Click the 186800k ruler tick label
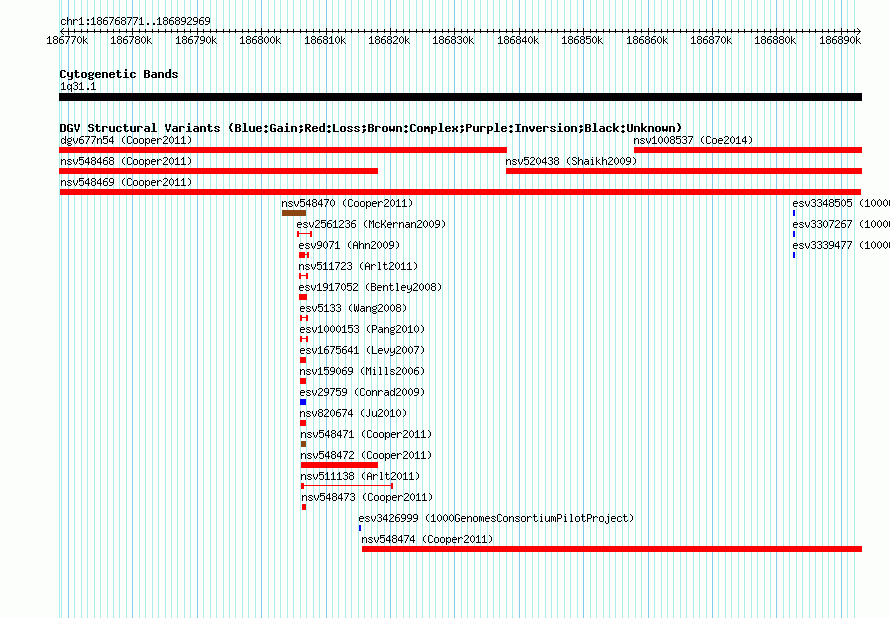 (x=260, y=40)
